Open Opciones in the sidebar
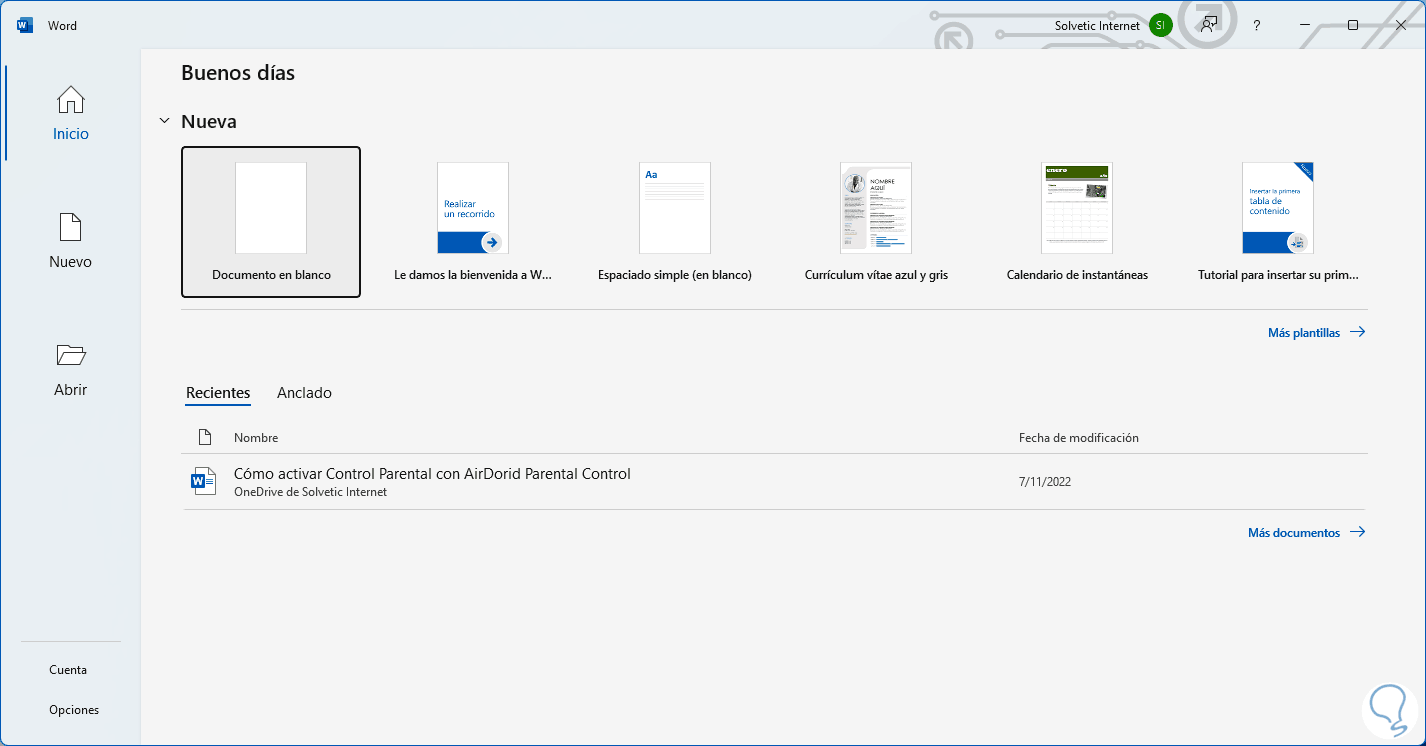The height and width of the screenshot is (746, 1426). click(74, 710)
